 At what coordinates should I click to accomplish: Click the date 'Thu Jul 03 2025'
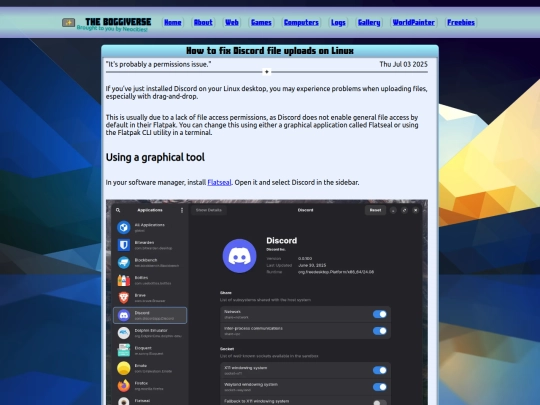pyautogui.click(x=403, y=64)
